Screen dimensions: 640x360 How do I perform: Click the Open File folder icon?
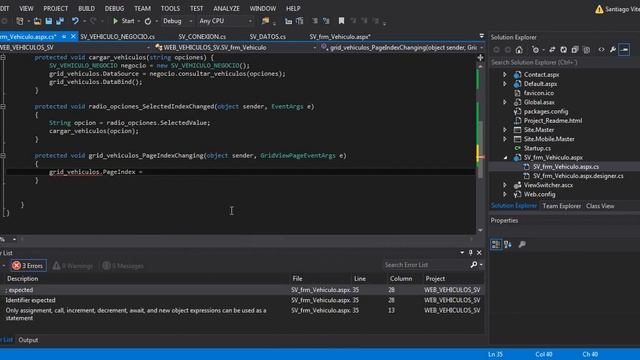[x=37, y=21]
